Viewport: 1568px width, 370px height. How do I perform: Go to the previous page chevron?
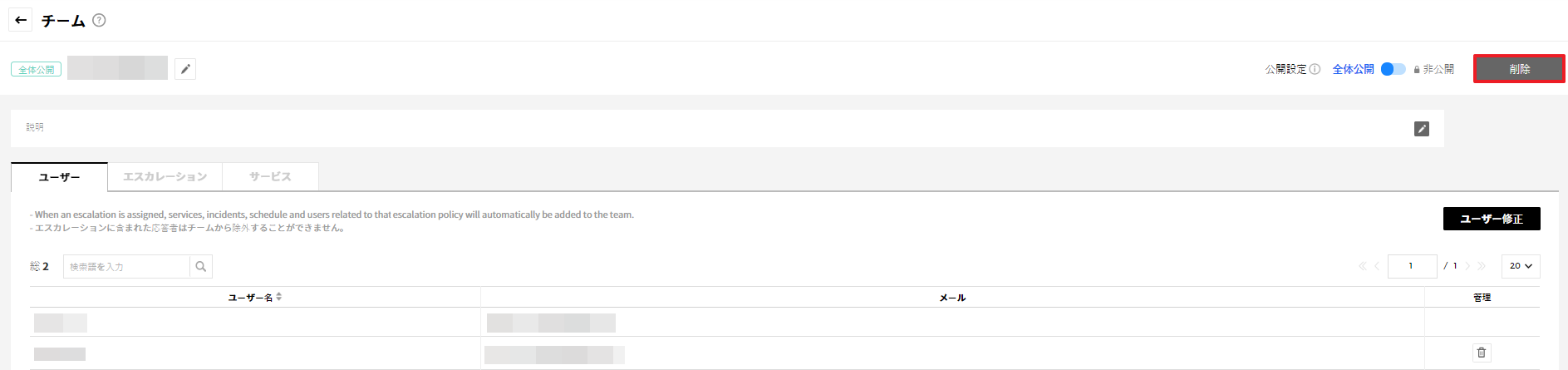(1377, 266)
